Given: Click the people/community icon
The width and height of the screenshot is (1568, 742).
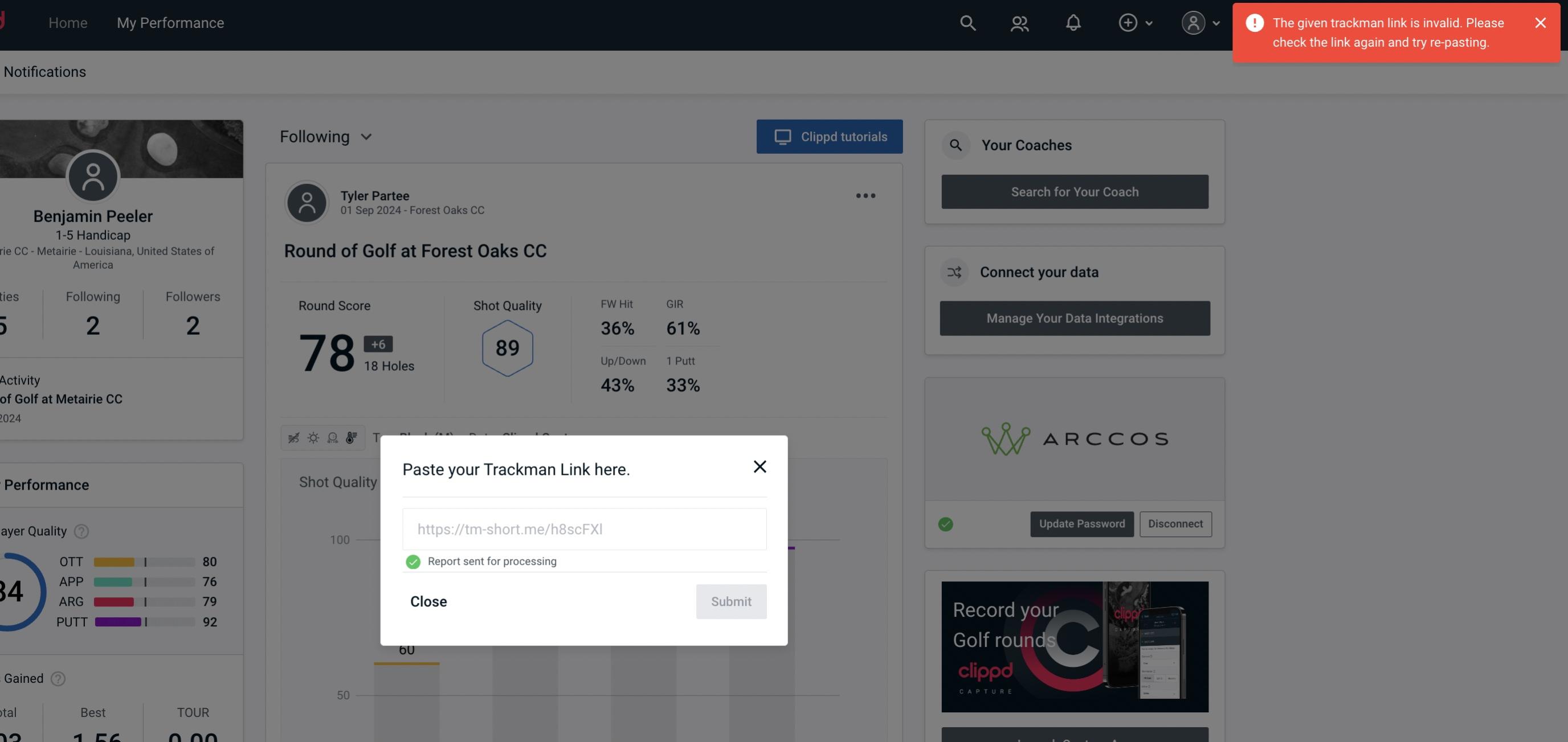Looking at the screenshot, I should click(1018, 21).
